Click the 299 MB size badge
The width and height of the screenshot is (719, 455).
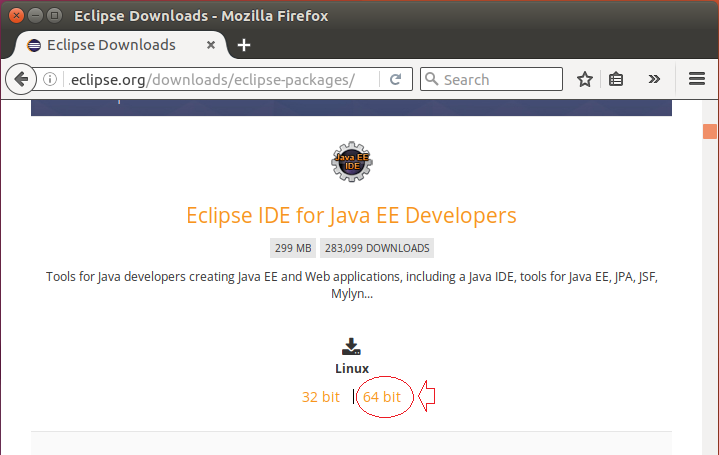293,248
